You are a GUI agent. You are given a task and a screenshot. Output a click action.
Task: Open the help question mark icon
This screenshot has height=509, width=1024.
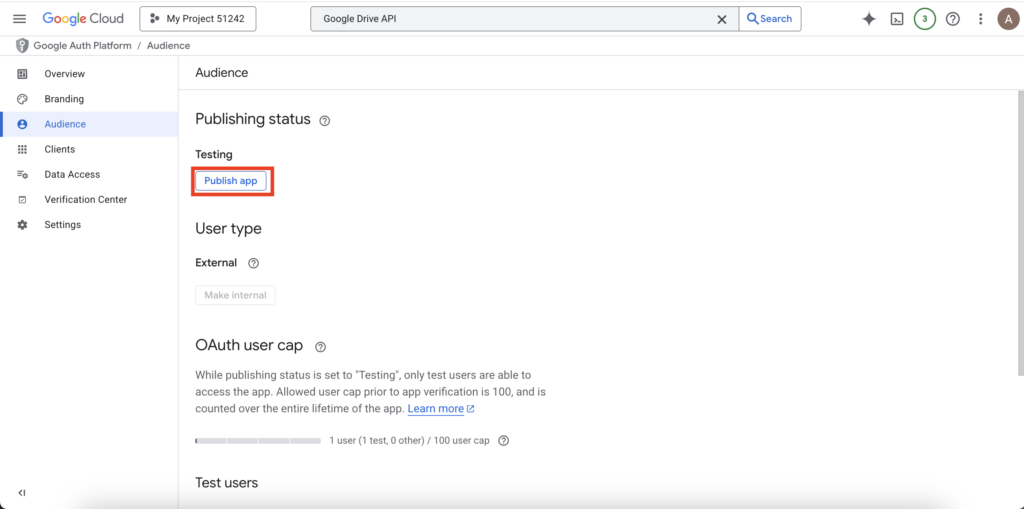click(953, 19)
